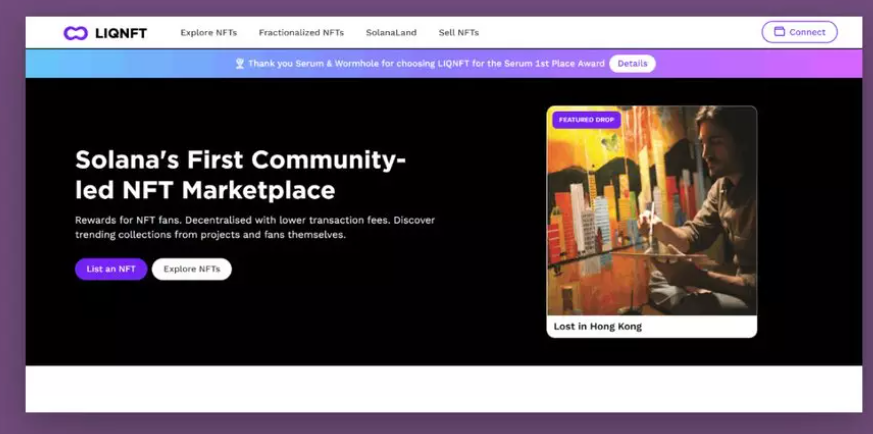
Task: Click the white Explore NFTs hero button
Action: pos(192,269)
